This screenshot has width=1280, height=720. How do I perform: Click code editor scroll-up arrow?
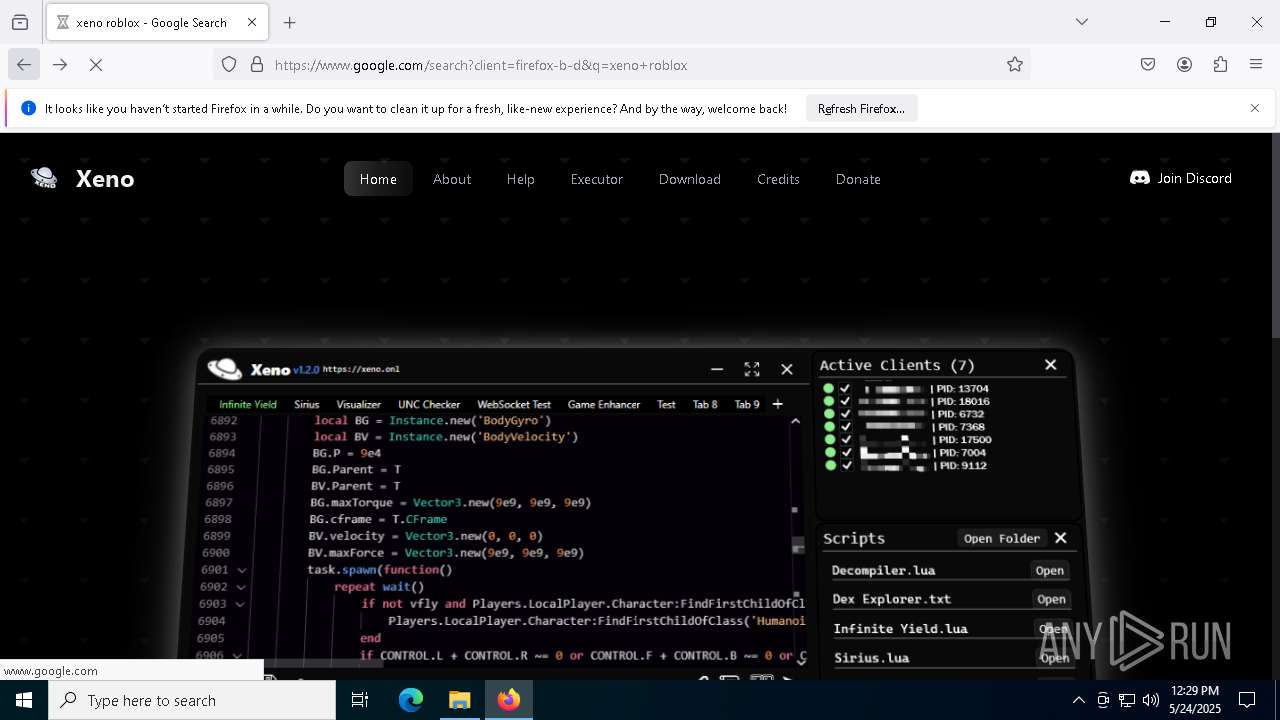coord(796,421)
